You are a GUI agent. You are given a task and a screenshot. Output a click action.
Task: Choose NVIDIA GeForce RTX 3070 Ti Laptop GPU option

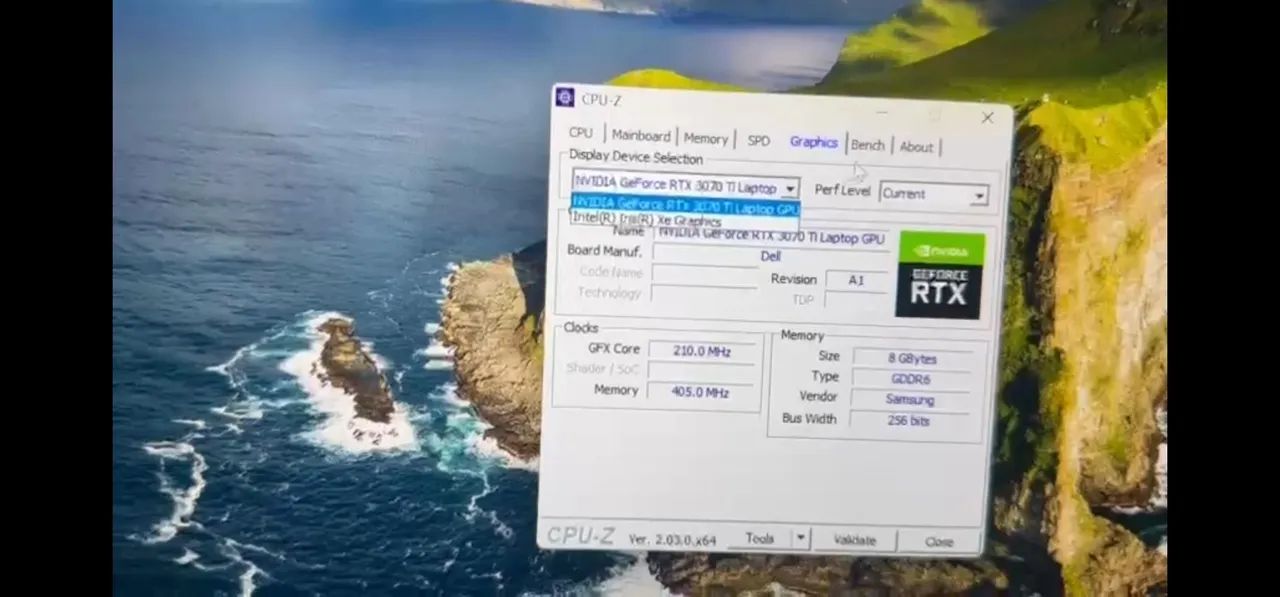pos(685,205)
